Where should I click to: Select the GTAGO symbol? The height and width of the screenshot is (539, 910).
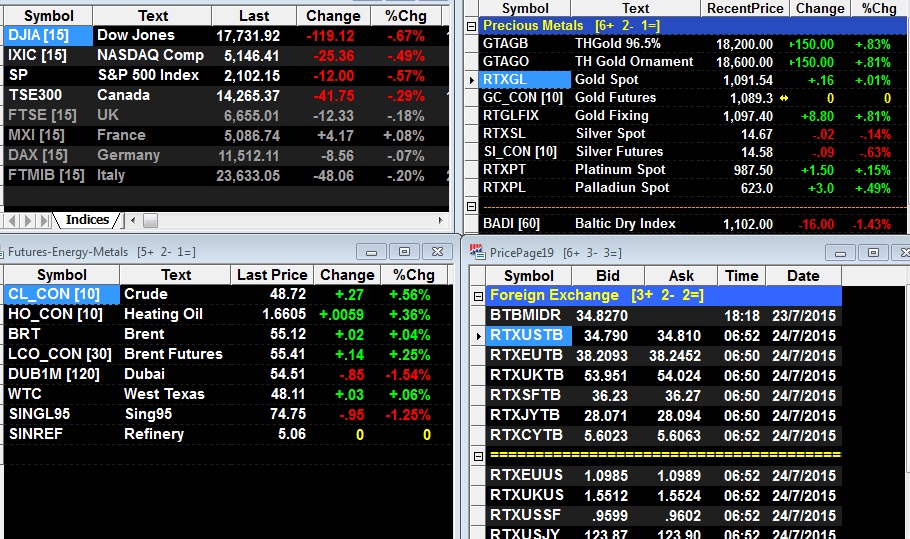pos(525,62)
